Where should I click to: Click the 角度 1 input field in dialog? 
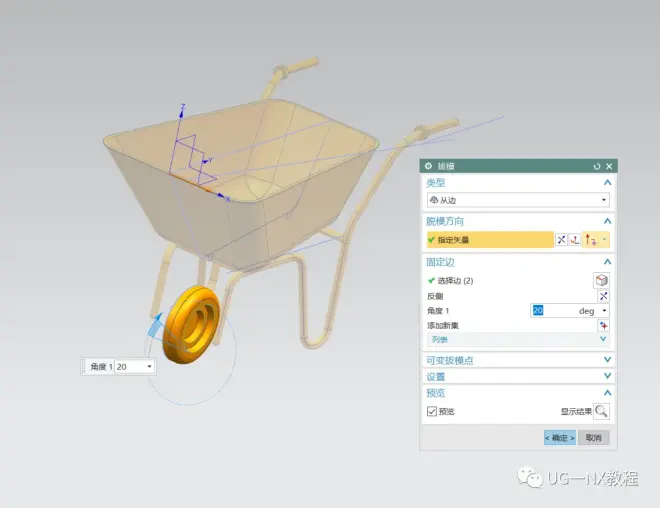(553, 311)
